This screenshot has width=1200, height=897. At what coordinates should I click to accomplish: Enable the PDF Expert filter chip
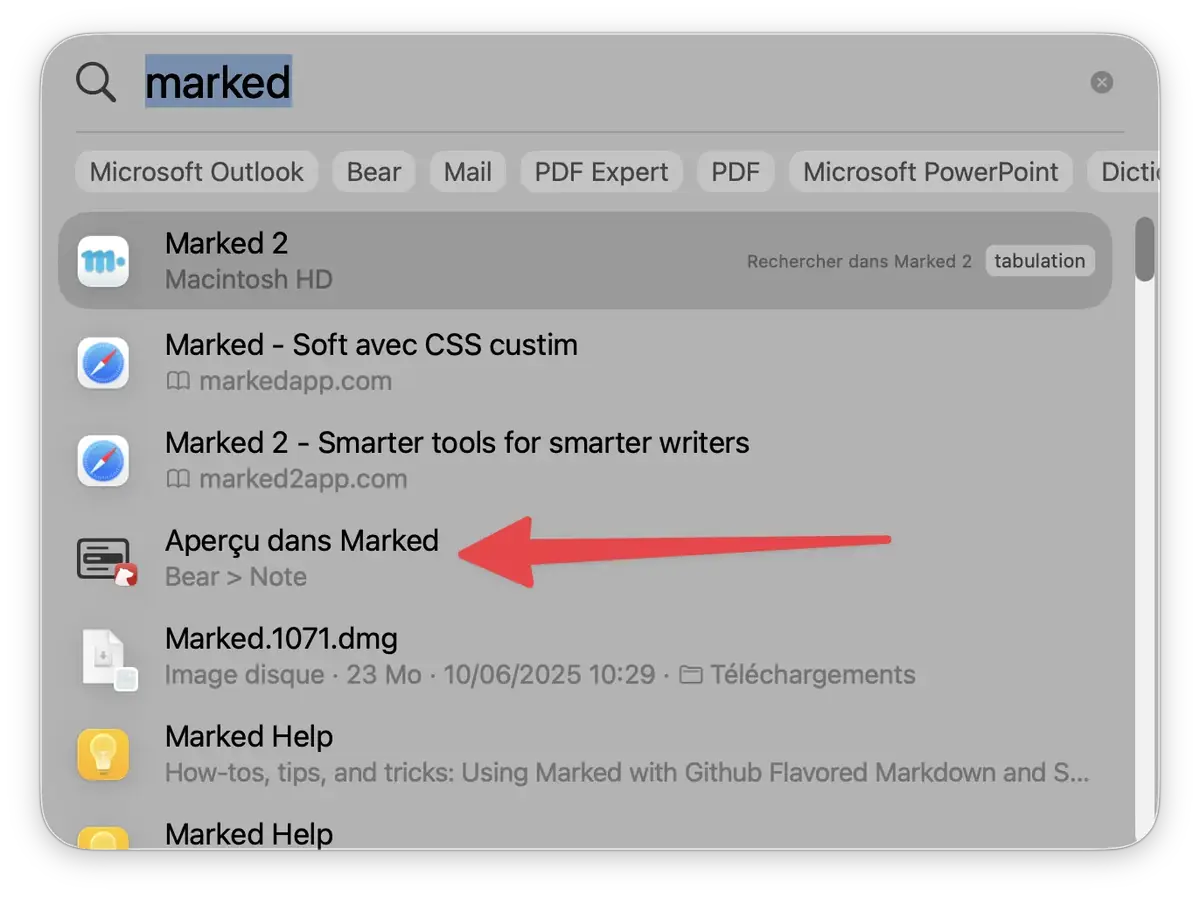(601, 171)
